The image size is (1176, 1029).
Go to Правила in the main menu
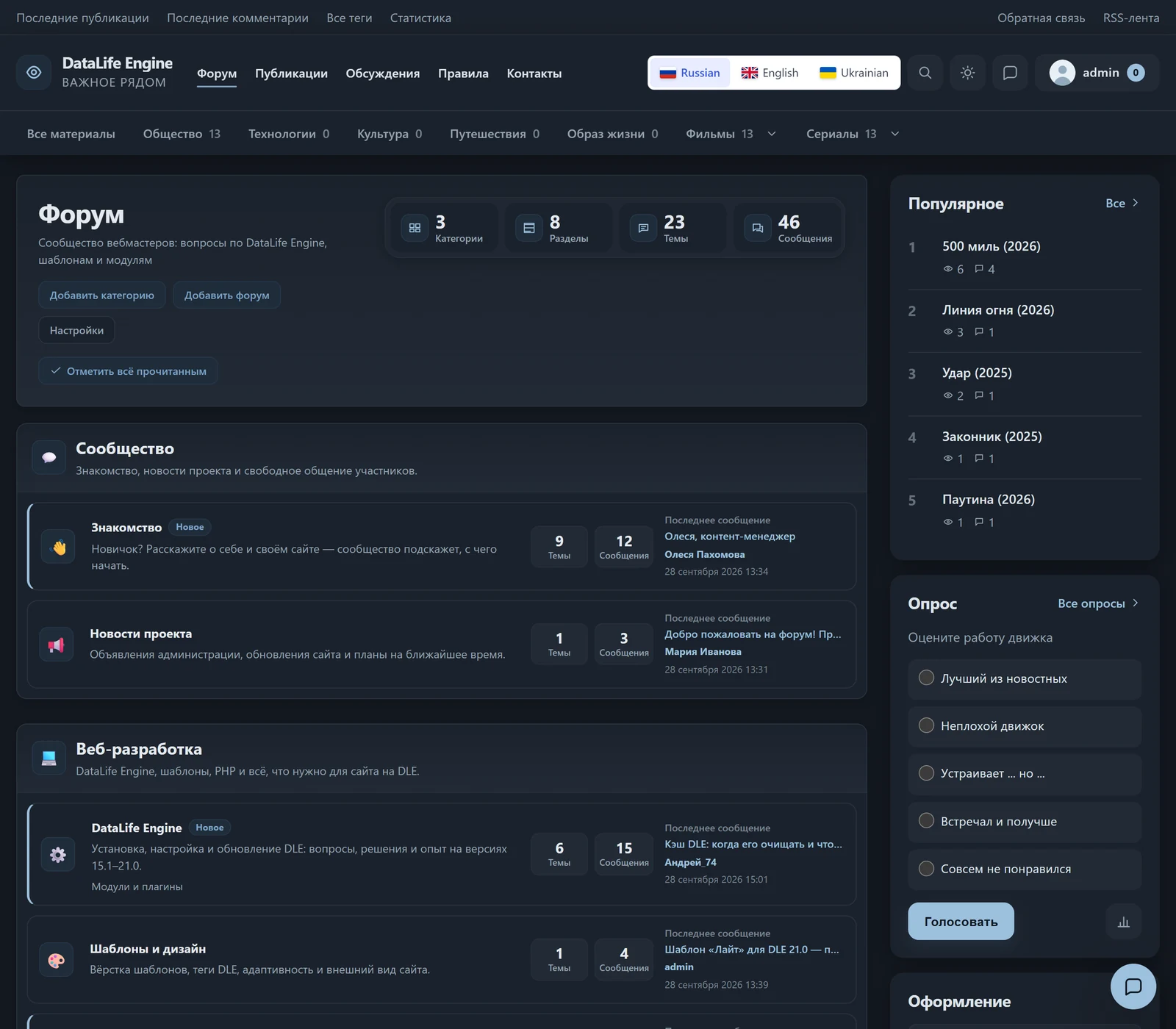[463, 73]
